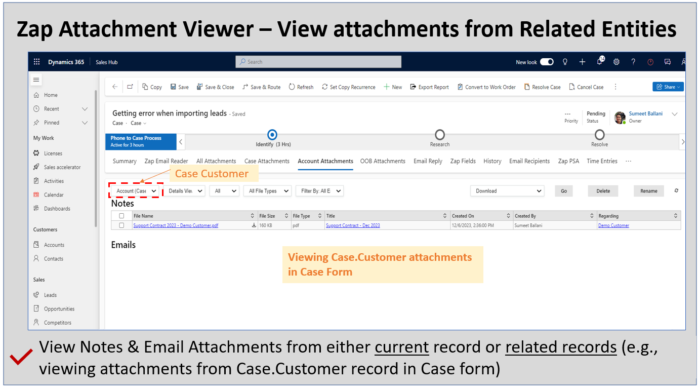Click Resolve Case command
This screenshot has height=388, width=700.
[x=542, y=87]
